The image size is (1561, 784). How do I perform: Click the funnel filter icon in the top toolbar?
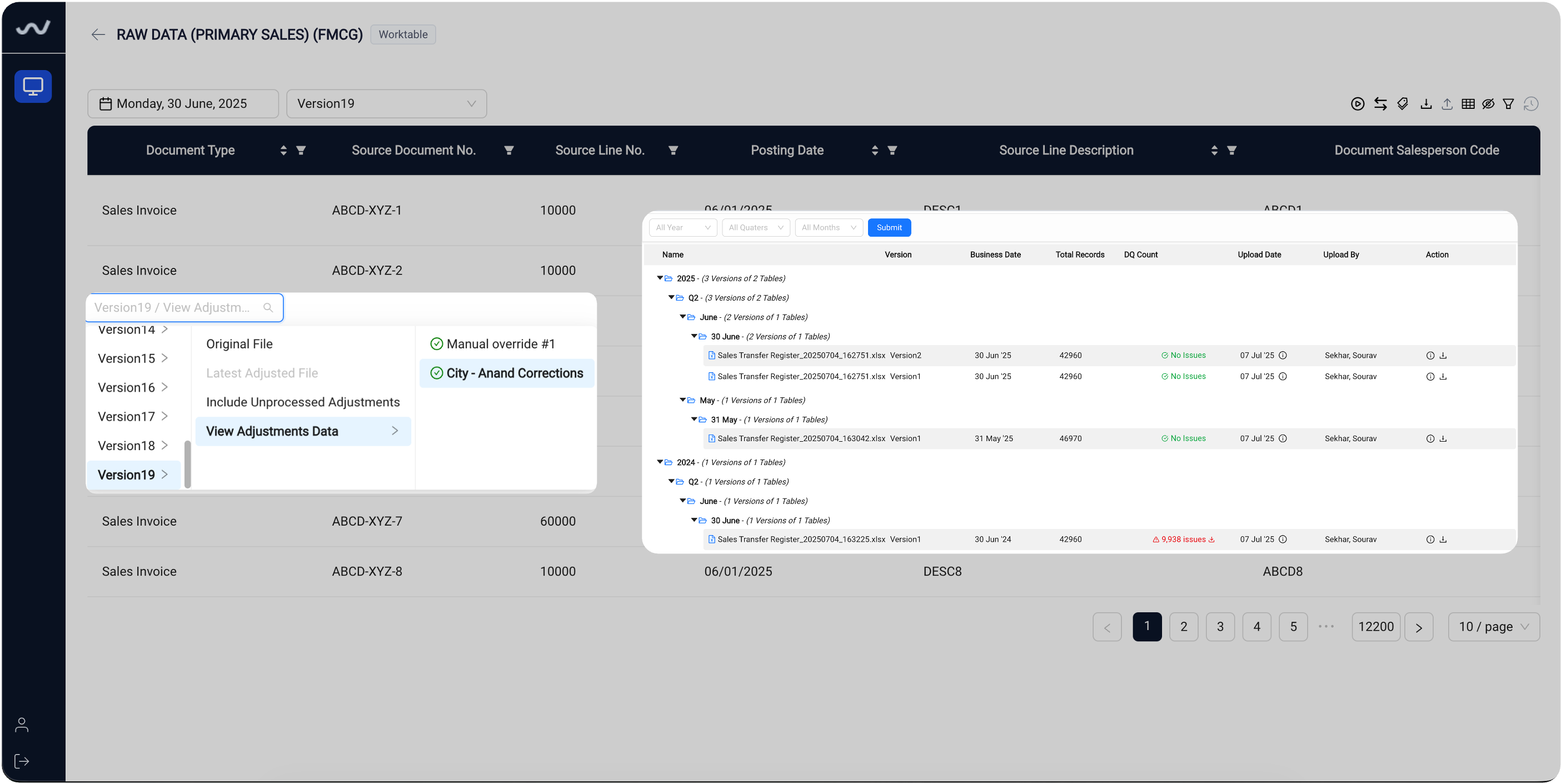click(x=1508, y=103)
